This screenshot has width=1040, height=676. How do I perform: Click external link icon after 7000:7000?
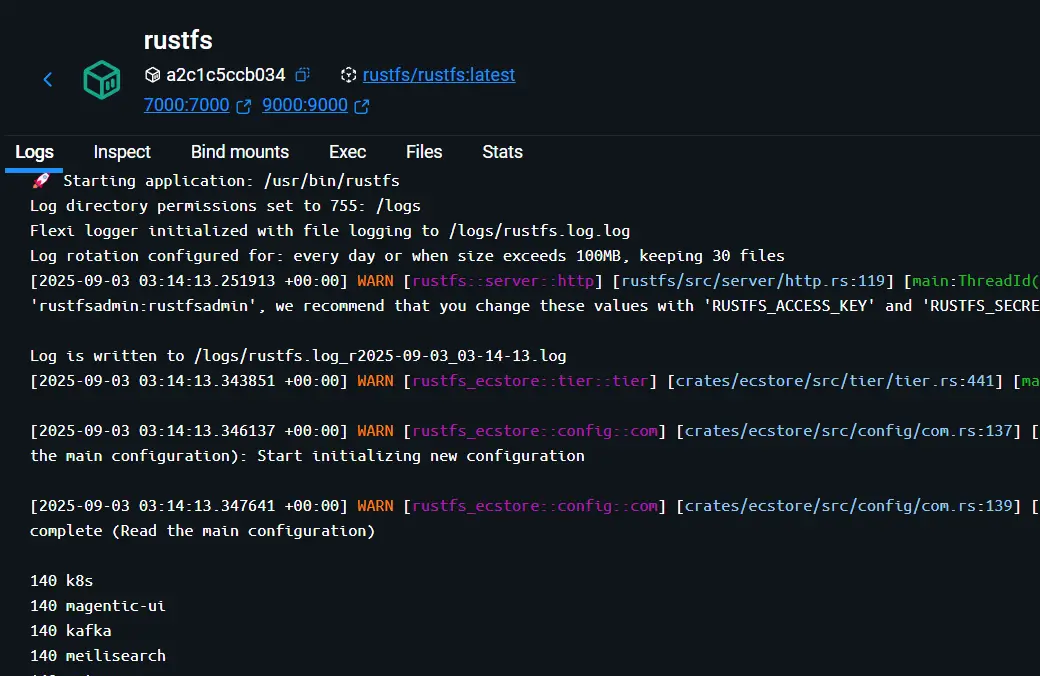(243, 106)
